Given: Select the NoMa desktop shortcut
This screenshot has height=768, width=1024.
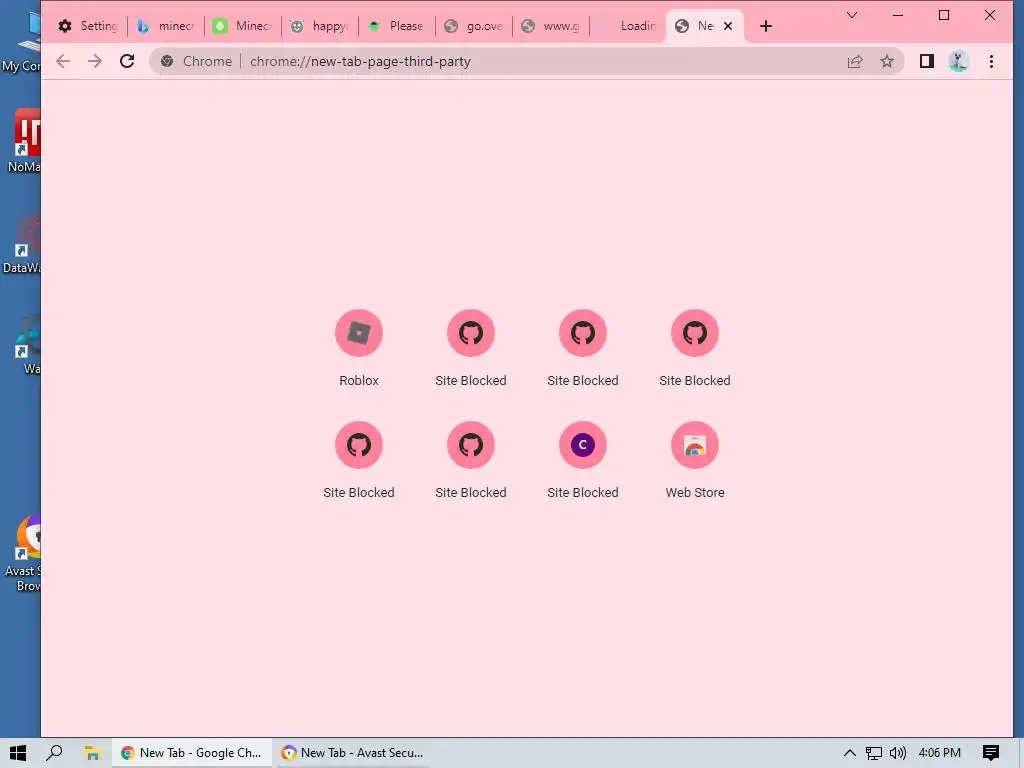Looking at the screenshot, I should (x=25, y=141).
